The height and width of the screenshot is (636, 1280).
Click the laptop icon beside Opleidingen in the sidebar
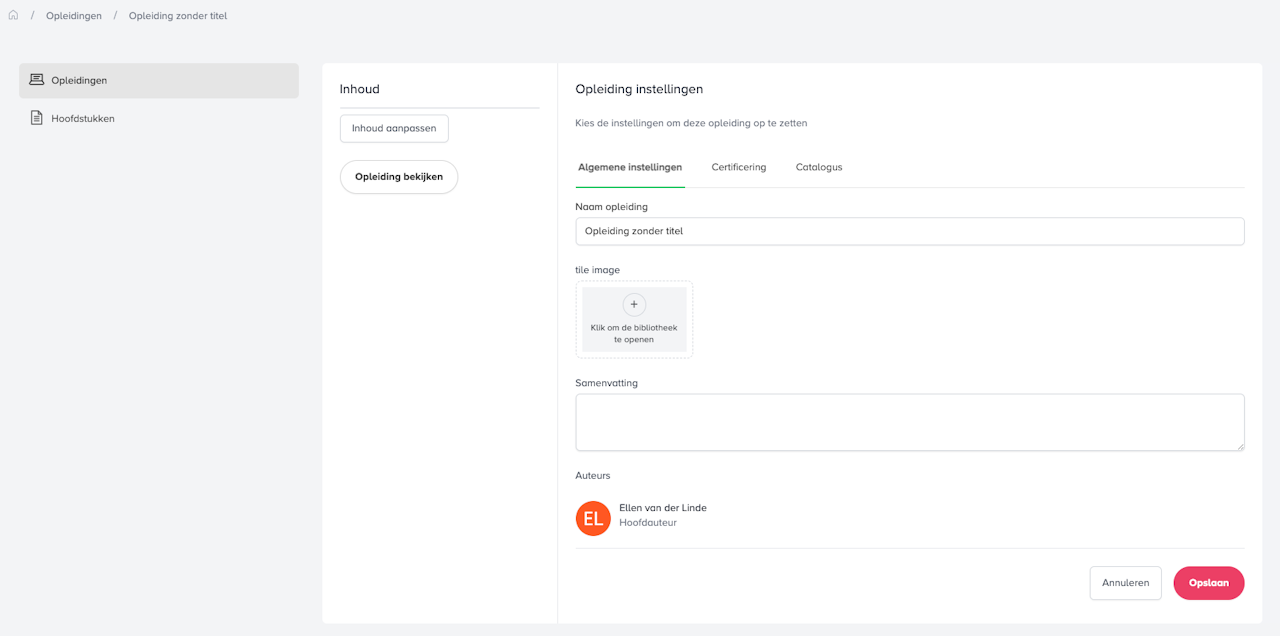37,80
